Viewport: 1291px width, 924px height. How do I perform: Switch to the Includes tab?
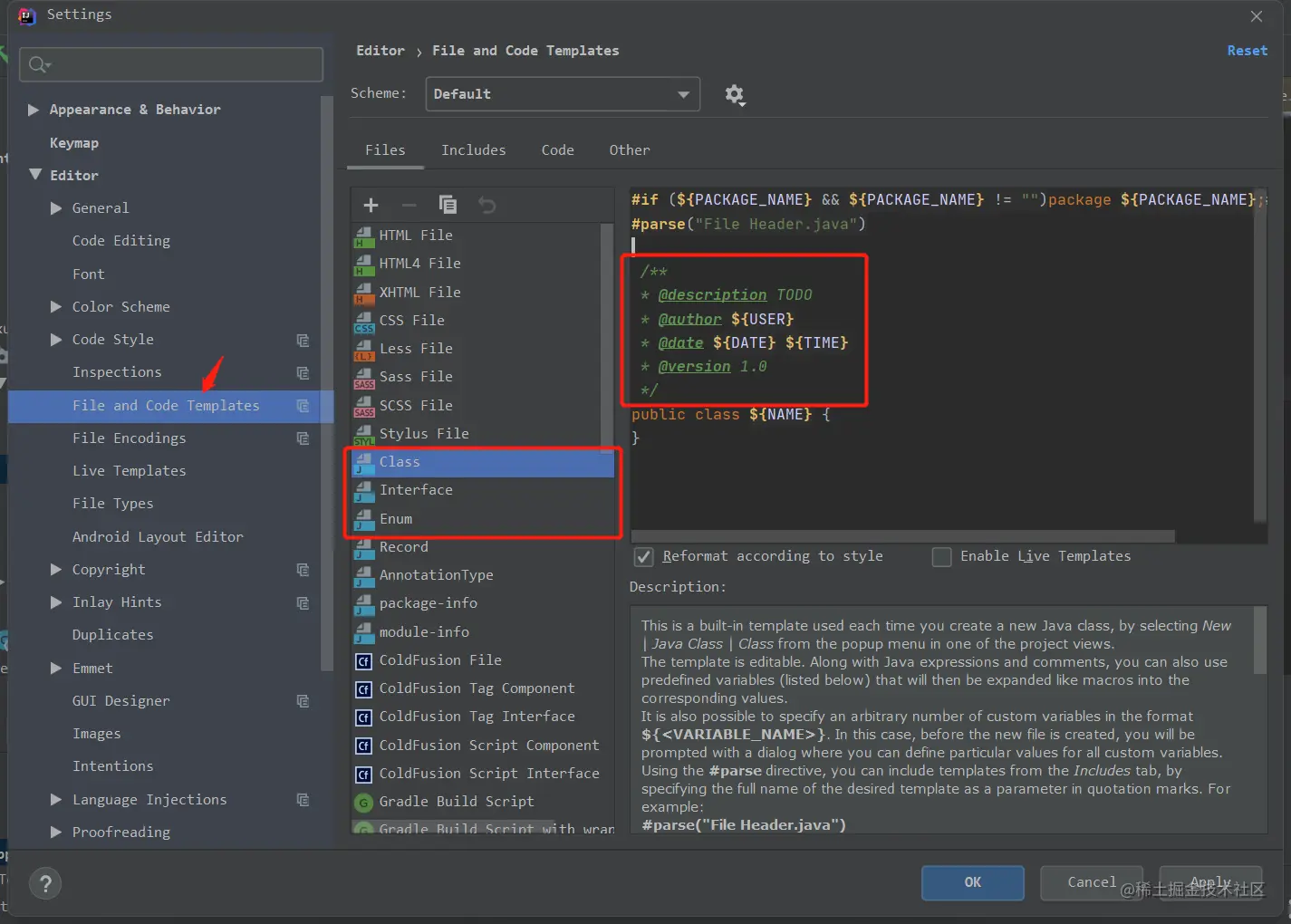tap(474, 150)
